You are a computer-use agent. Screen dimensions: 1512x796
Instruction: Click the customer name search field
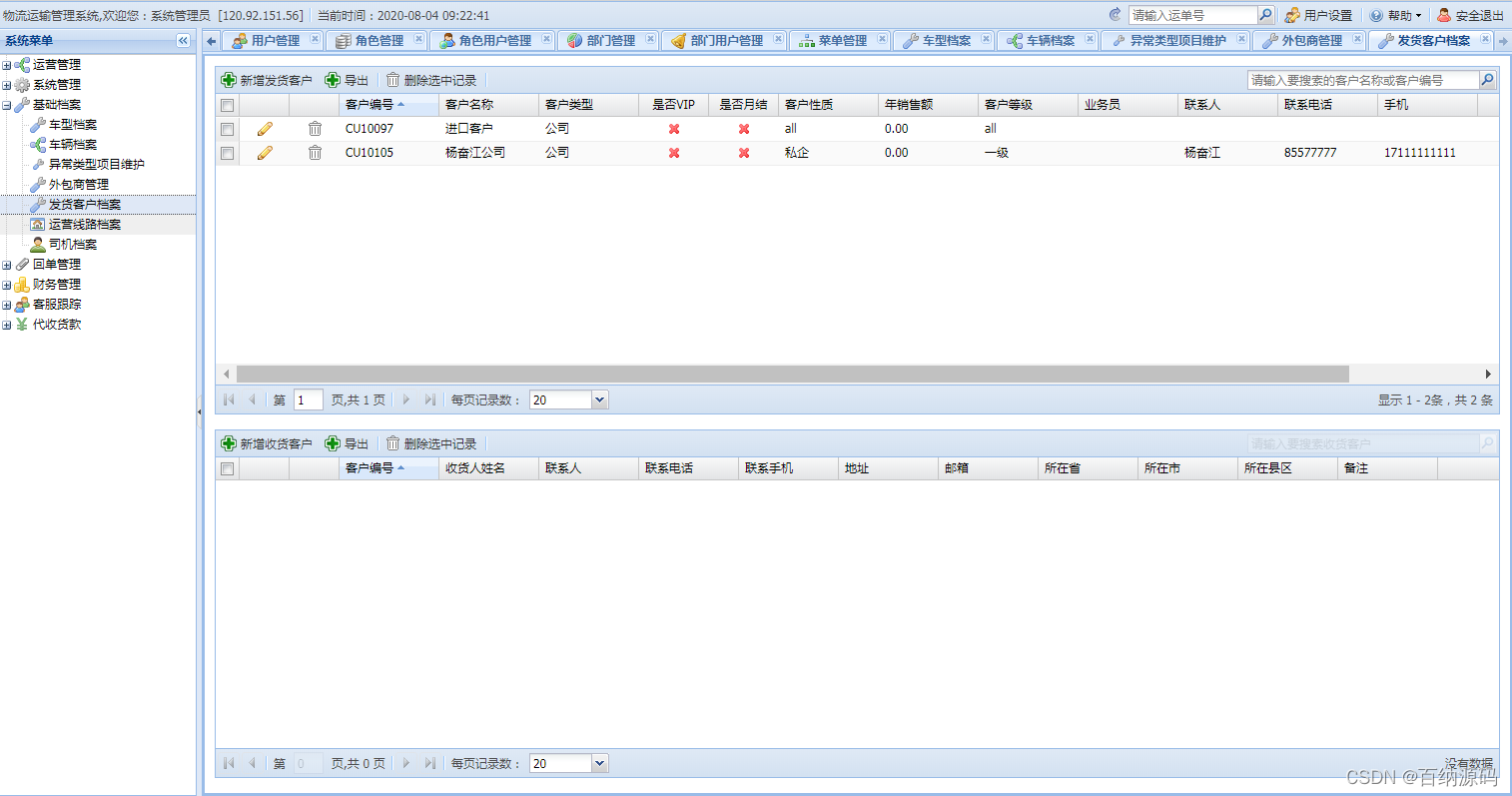[1363, 80]
